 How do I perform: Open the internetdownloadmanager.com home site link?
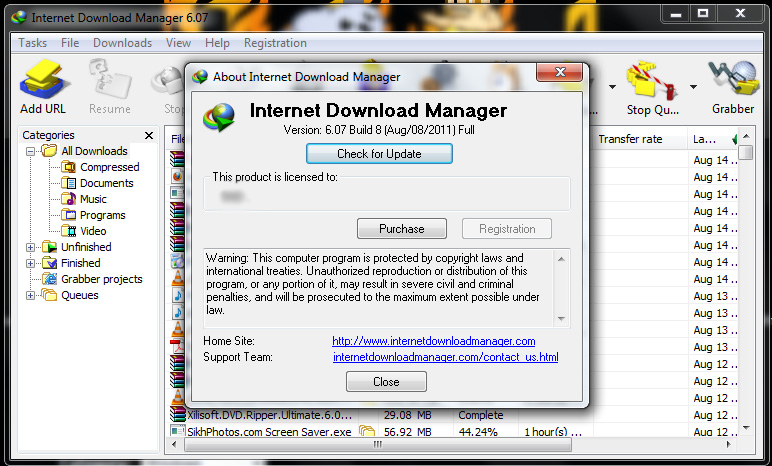[433, 341]
